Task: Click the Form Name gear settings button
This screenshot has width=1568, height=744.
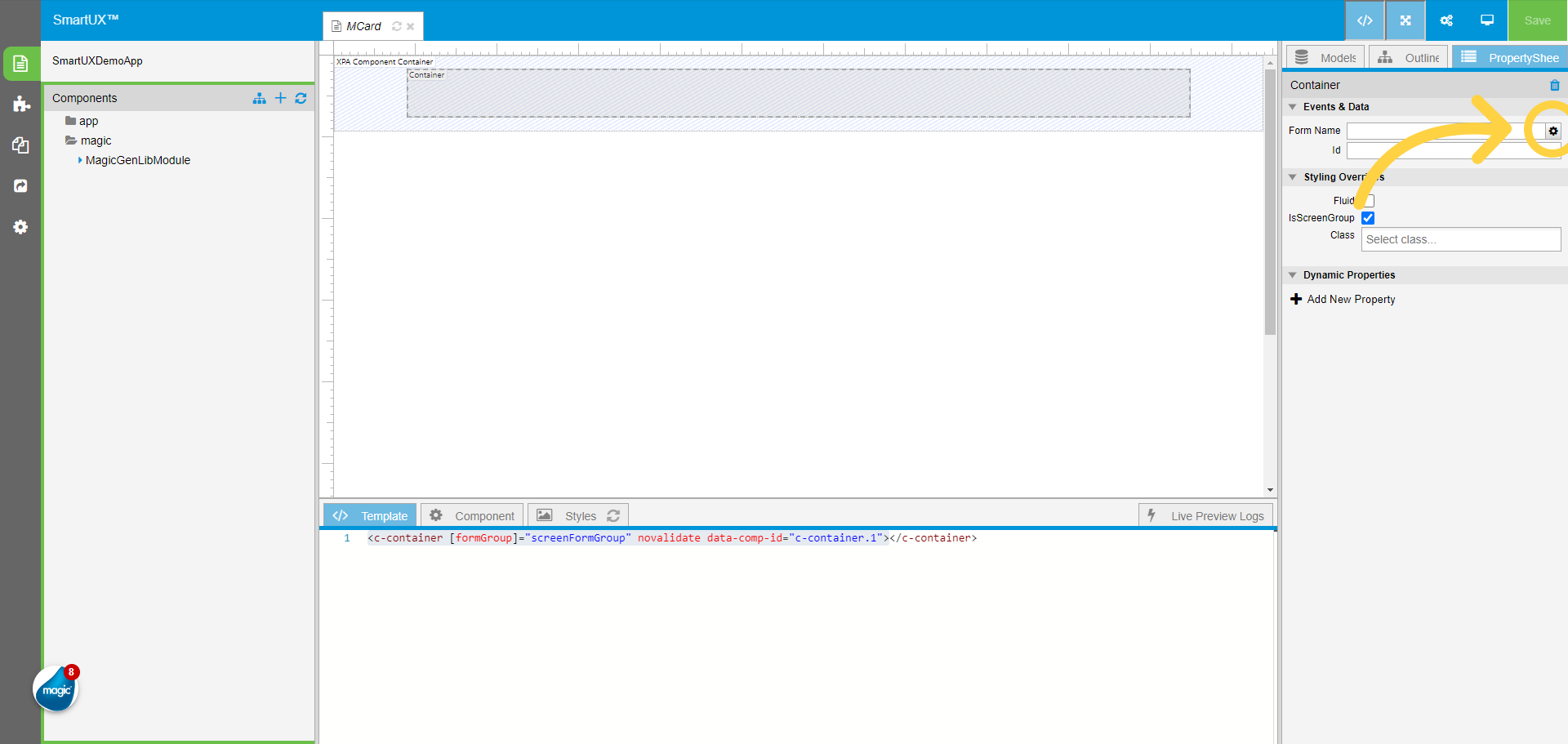Action: click(1553, 131)
